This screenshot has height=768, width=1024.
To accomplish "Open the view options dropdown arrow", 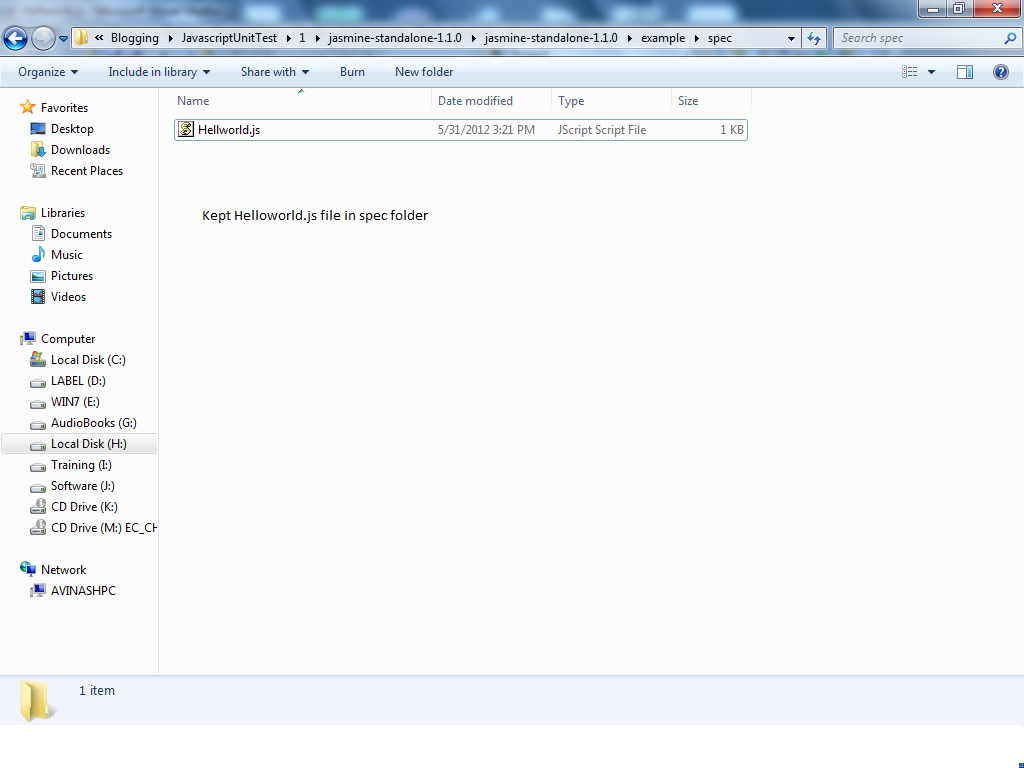I will [x=931, y=72].
